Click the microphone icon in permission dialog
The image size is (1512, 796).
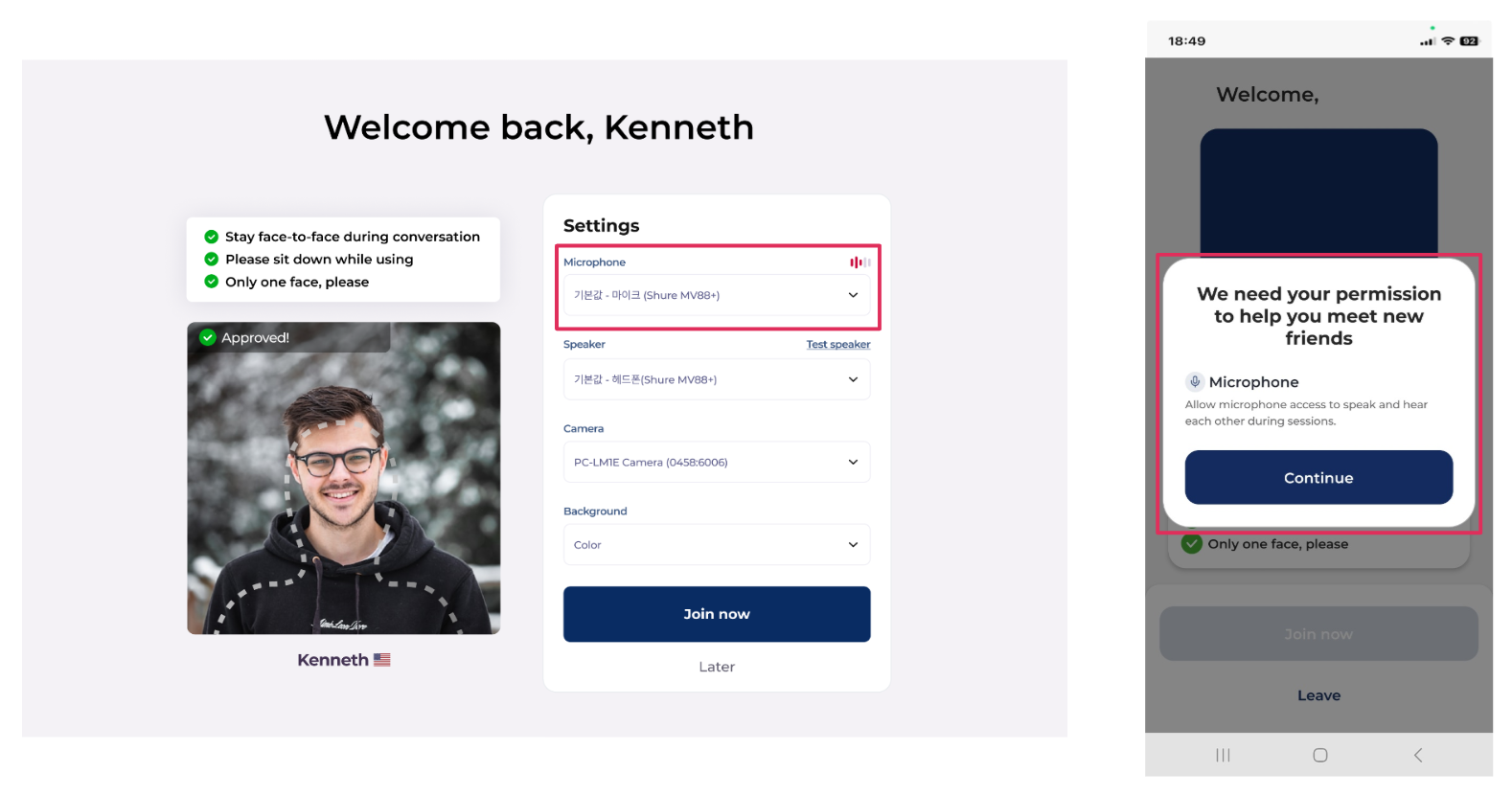point(1195,381)
